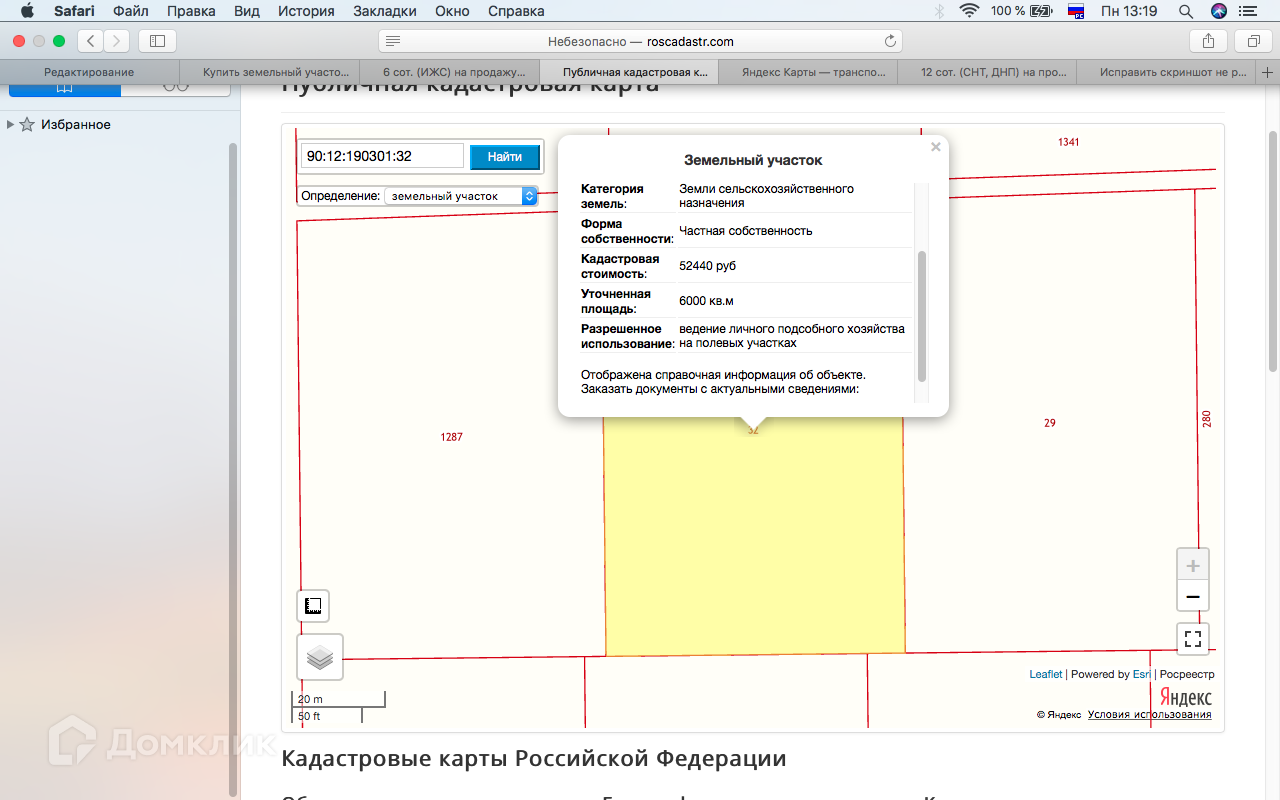Go back to the previous page

(x=91, y=41)
